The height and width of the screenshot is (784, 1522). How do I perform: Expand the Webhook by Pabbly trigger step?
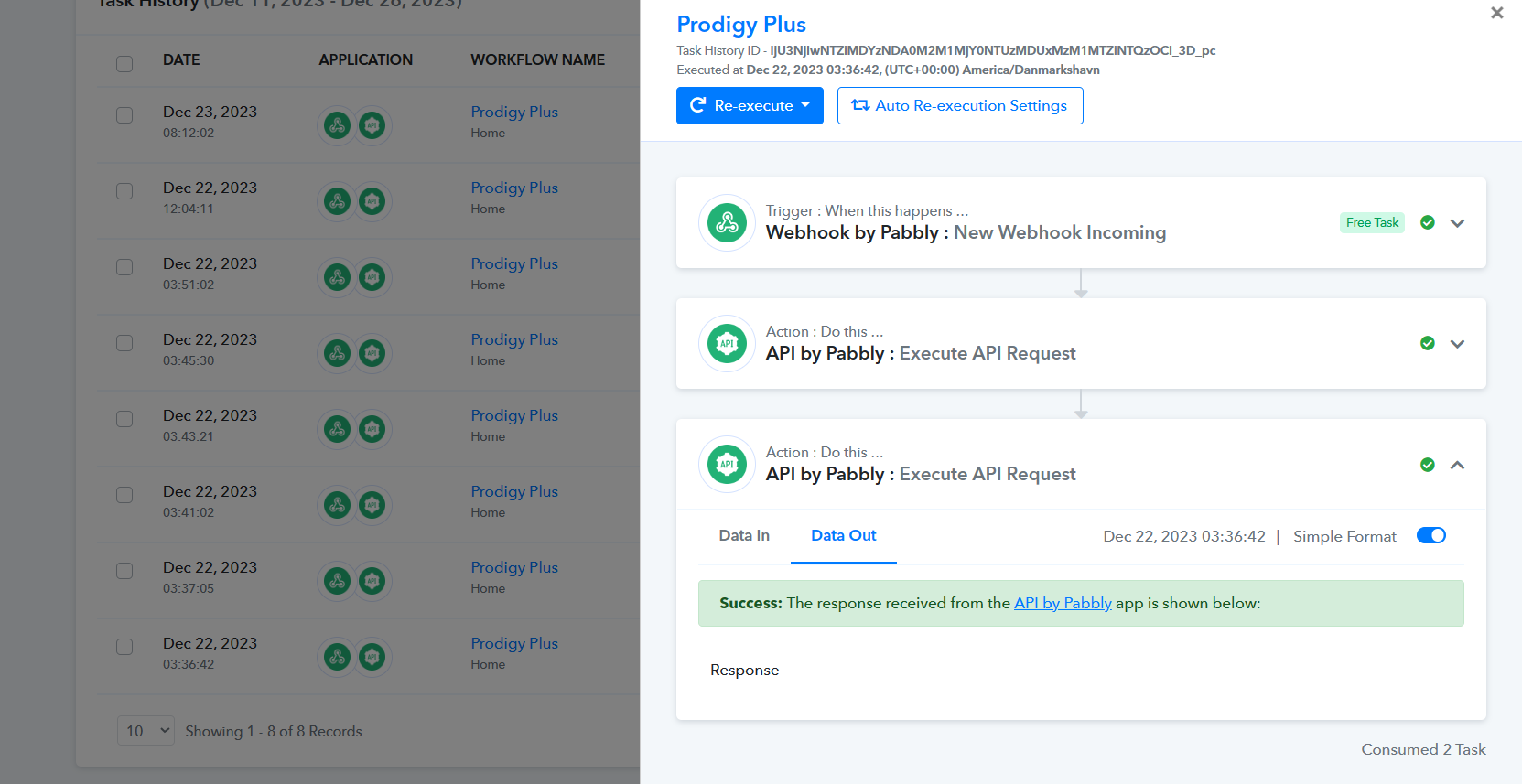(x=1458, y=223)
